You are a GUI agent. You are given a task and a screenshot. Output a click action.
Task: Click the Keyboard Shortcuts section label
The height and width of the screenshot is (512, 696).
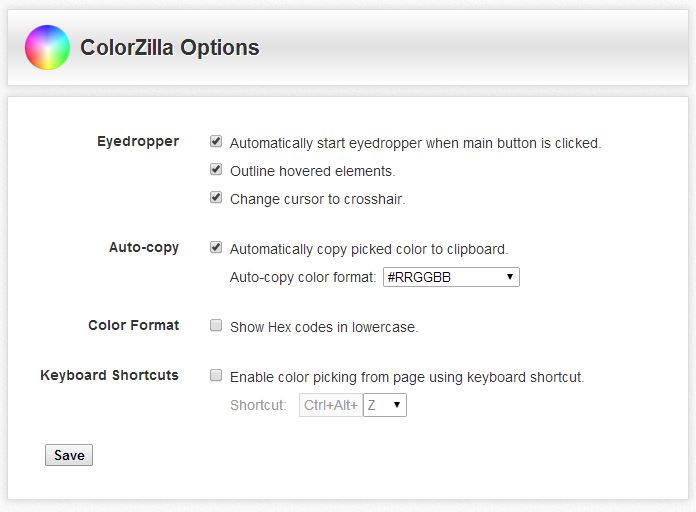pyautogui.click(x=109, y=375)
